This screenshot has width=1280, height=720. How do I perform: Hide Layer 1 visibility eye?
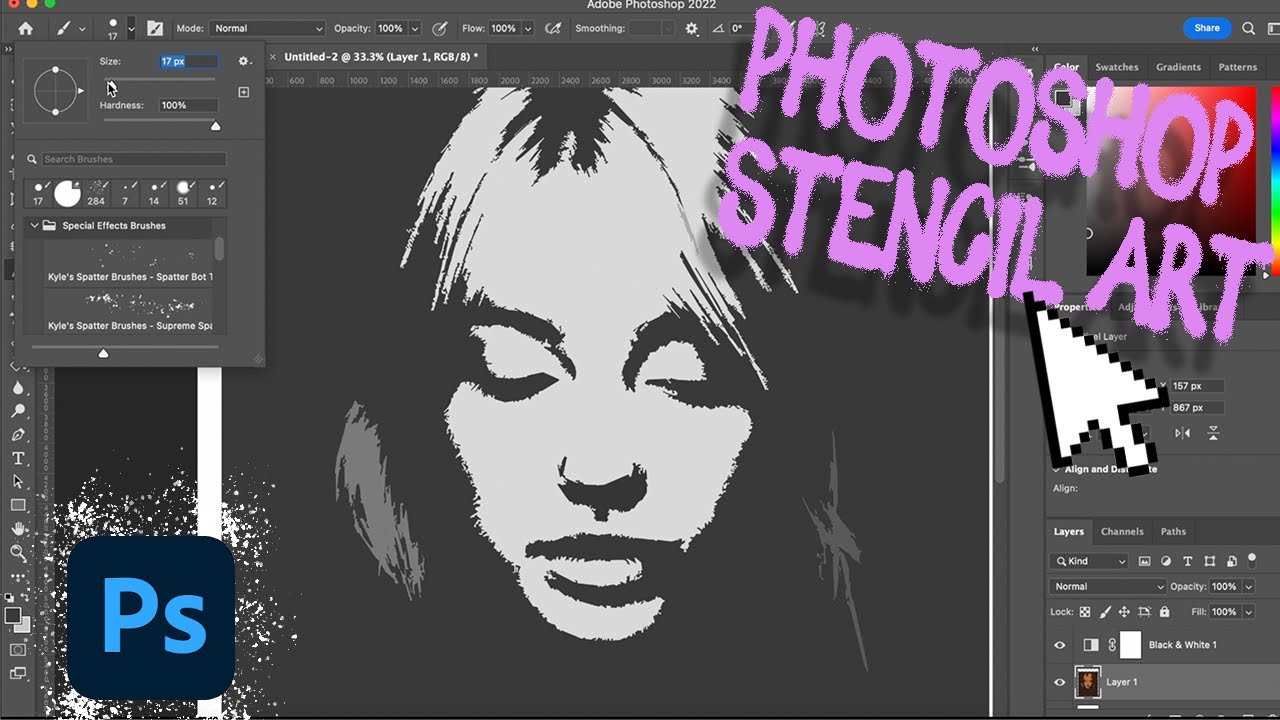click(x=1060, y=682)
